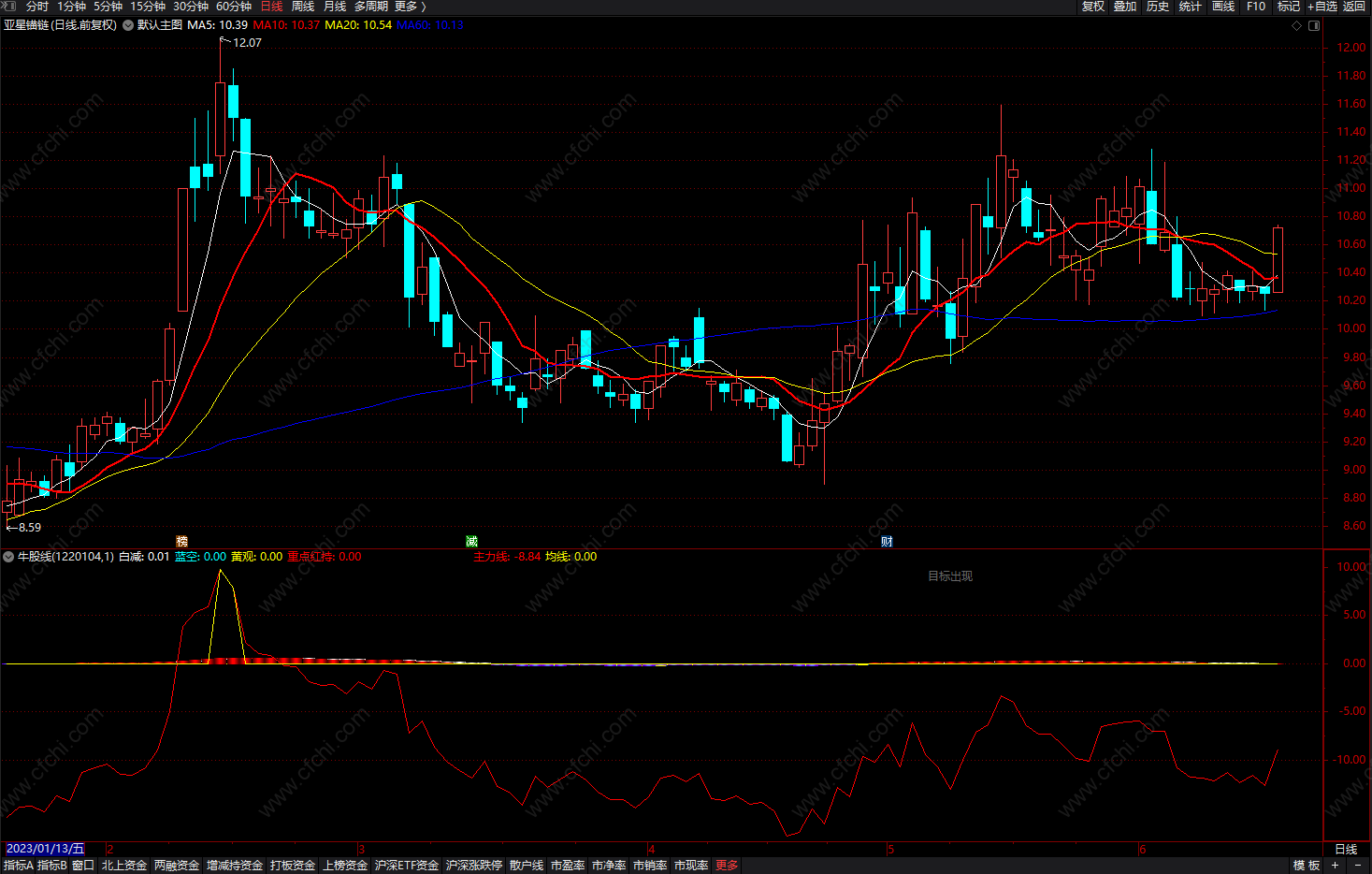Expand 更多 periods menu in top bar
This screenshot has width=1372, height=874.
pyautogui.click(x=410, y=7)
